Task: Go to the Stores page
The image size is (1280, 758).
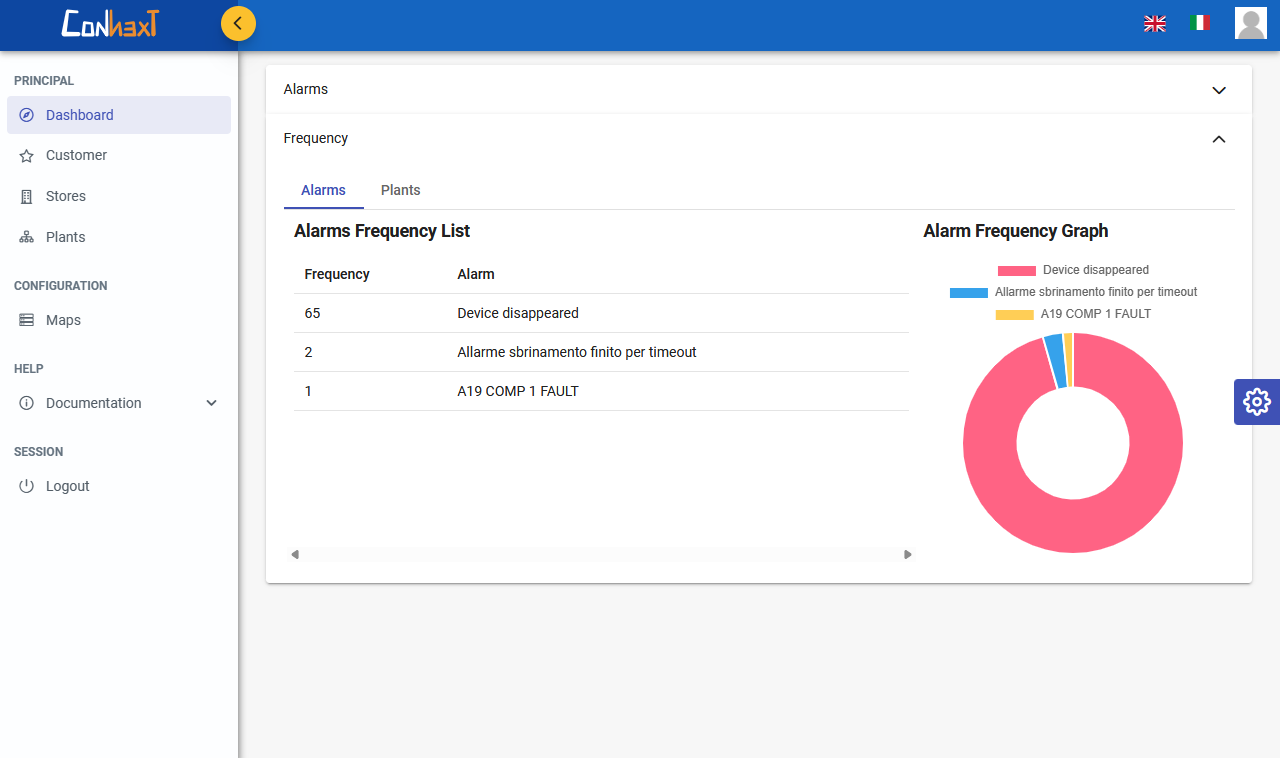Action: tap(66, 196)
